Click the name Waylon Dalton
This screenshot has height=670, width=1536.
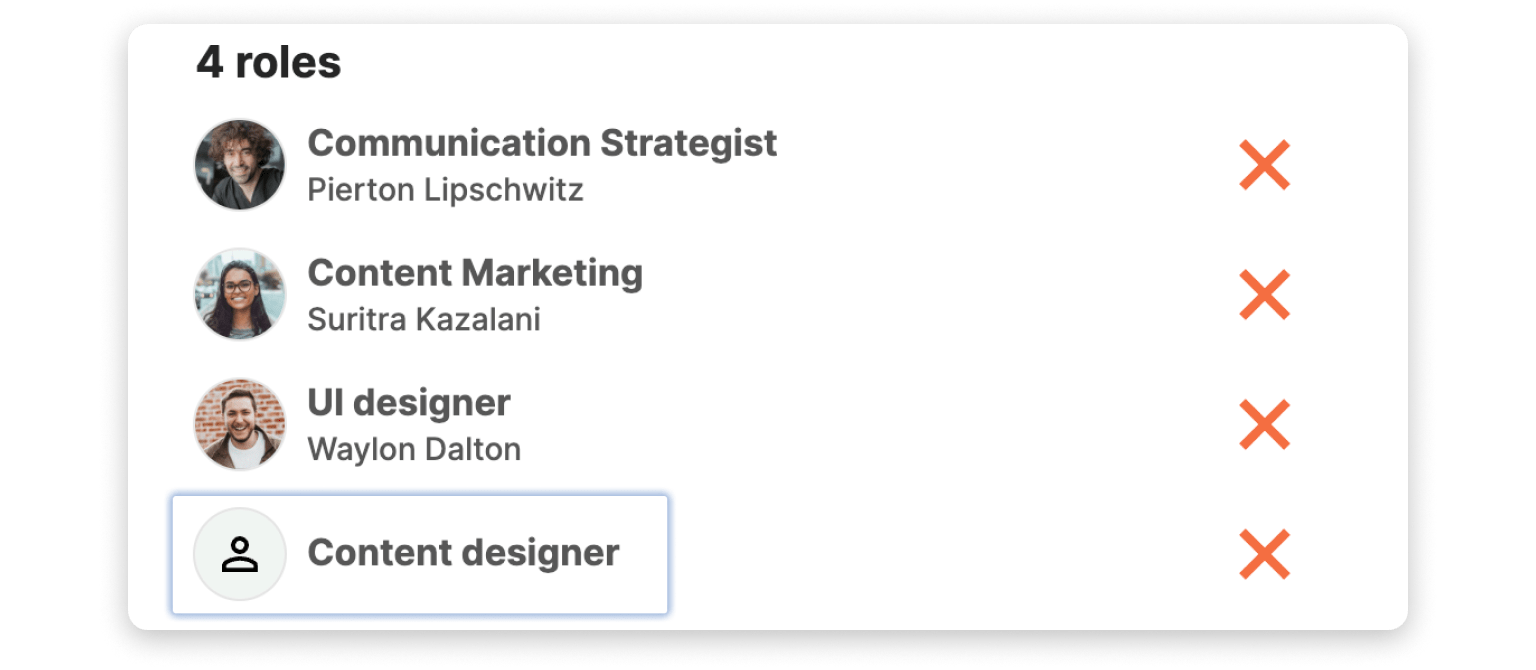click(x=414, y=450)
